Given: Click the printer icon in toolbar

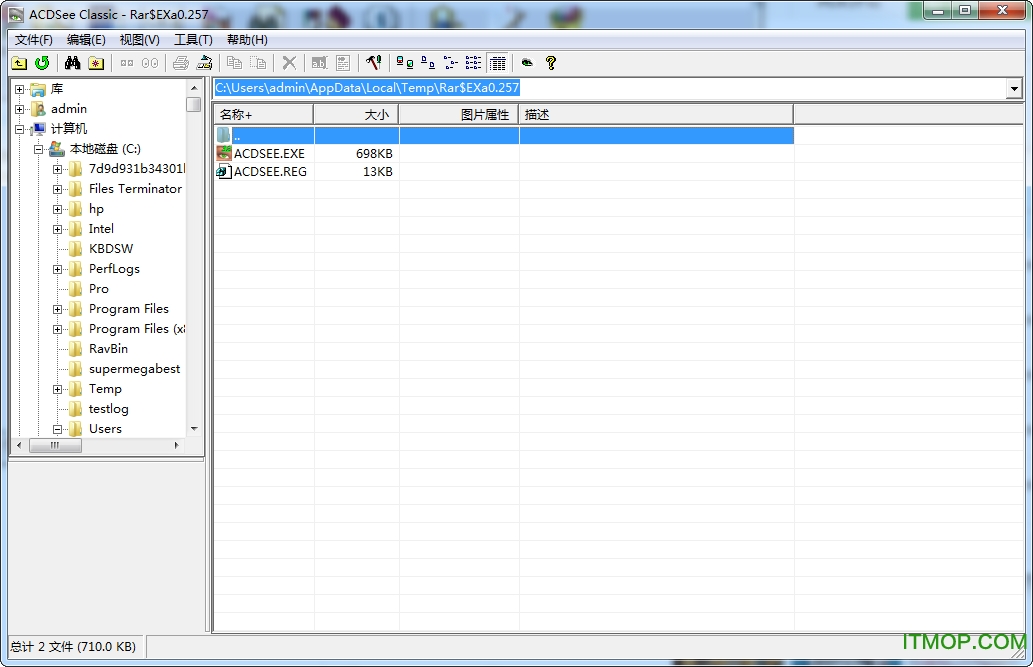Looking at the screenshot, I should click(181, 63).
